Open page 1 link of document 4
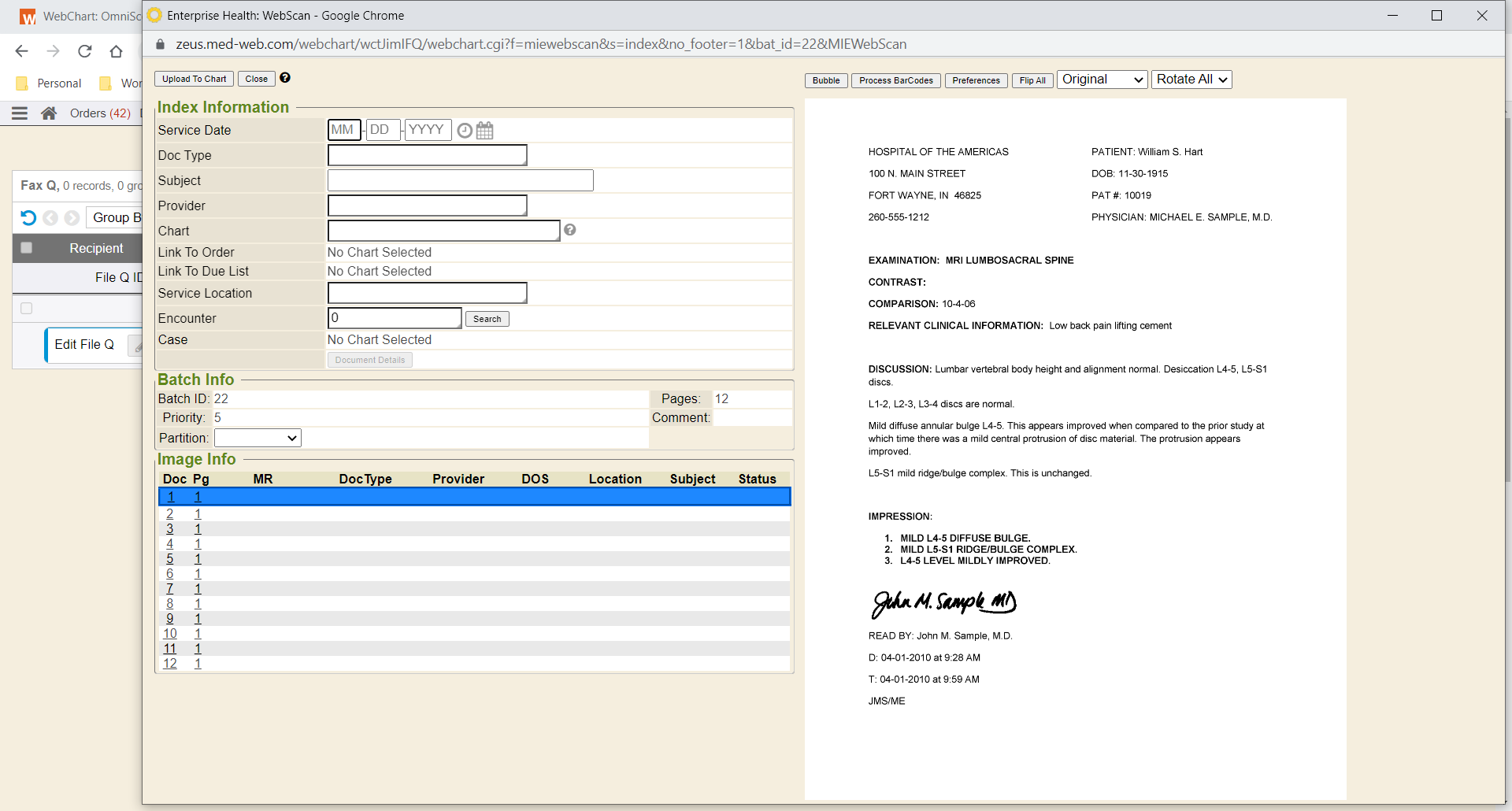 (x=198, y=544)
